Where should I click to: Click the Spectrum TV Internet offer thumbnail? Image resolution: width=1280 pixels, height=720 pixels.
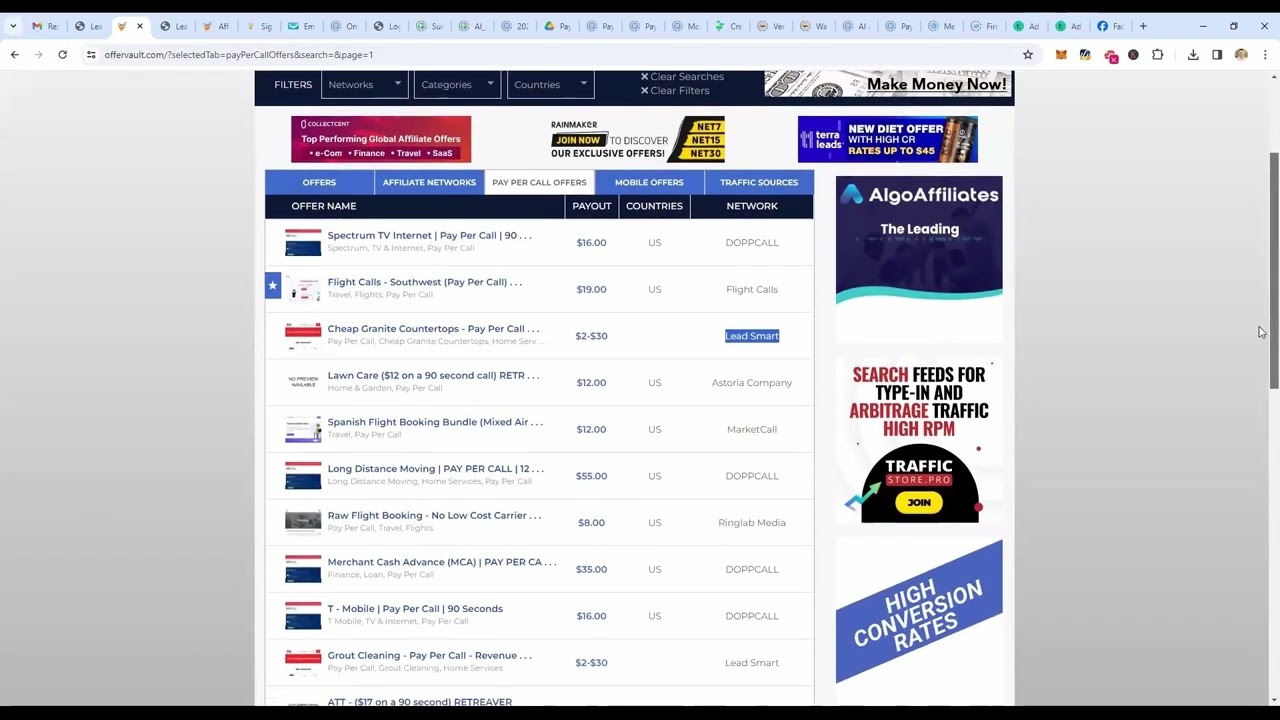click(303, 242)
